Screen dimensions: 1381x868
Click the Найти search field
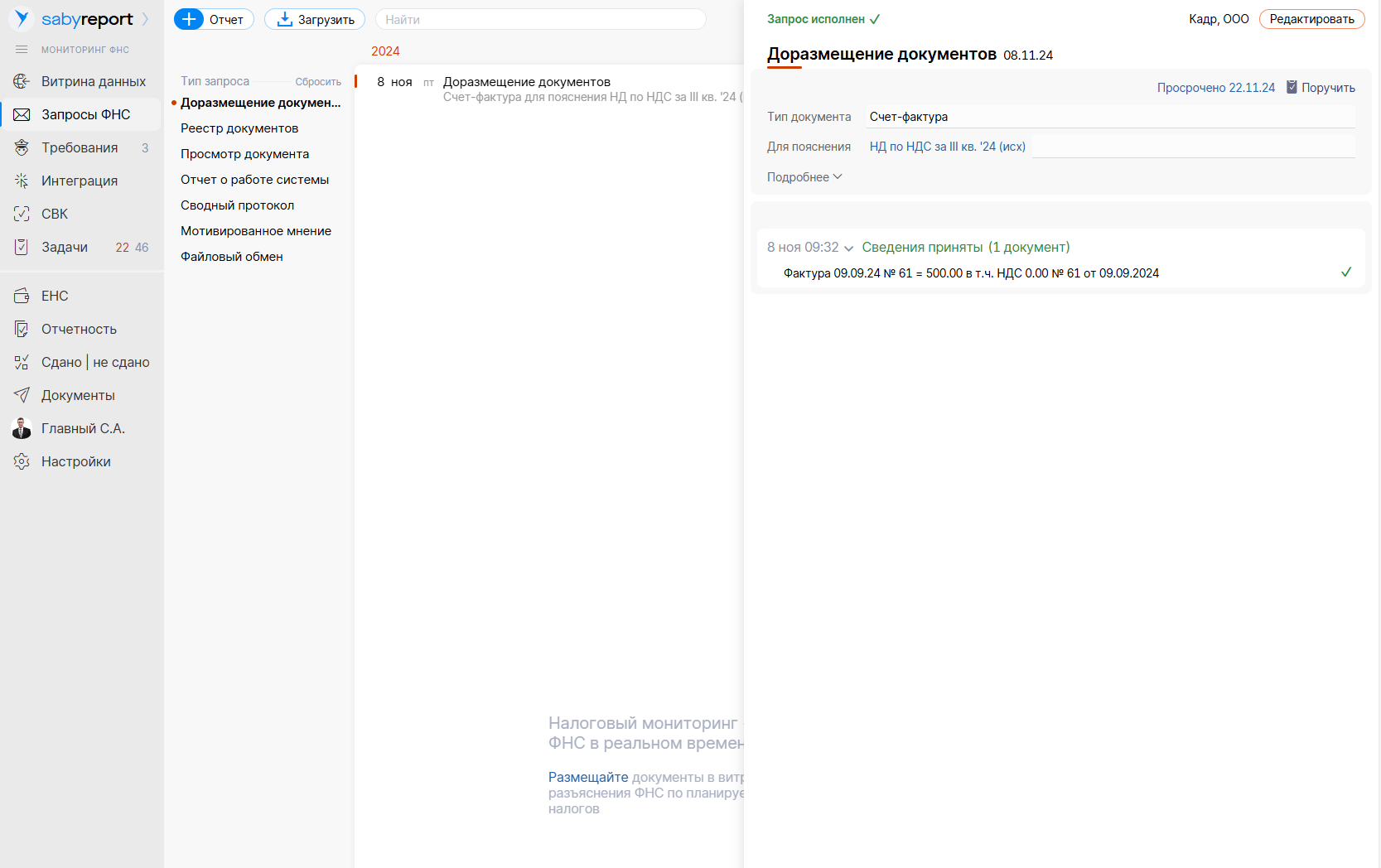[540, 19]
